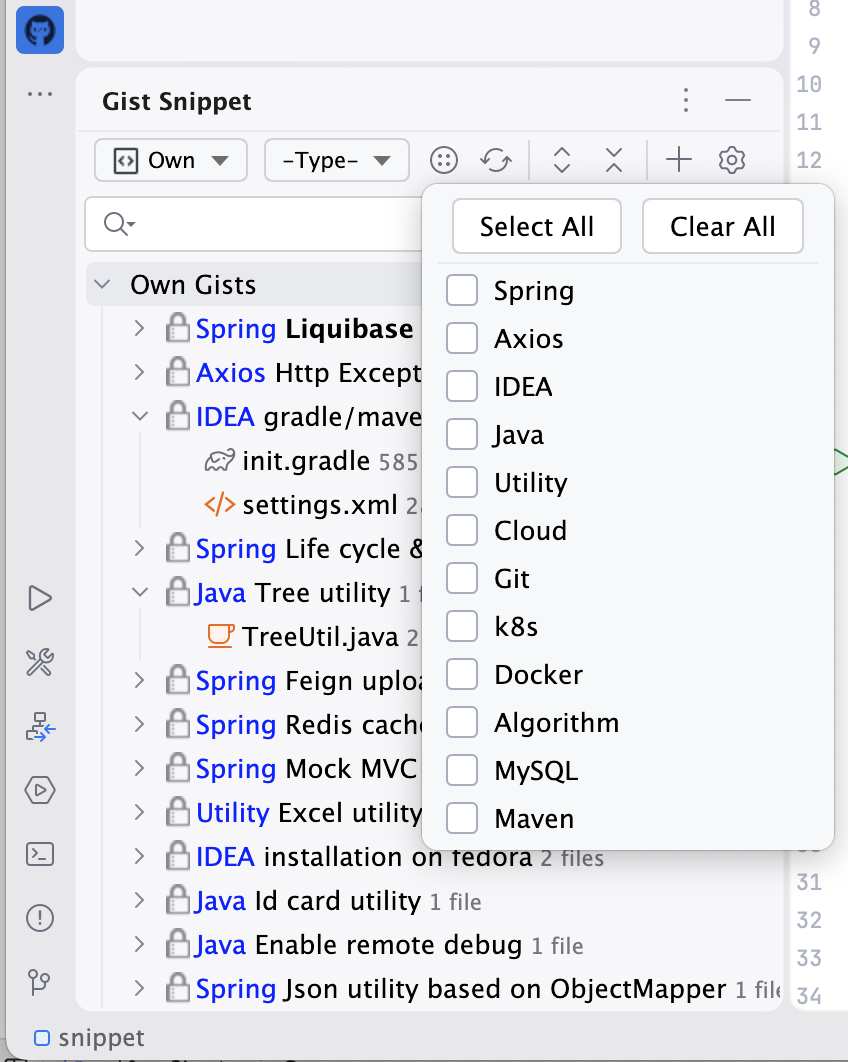This screenshot has width=848, height=1062.
Task: Check the Axios tag checkbox
Action: (x=462, y=338)
